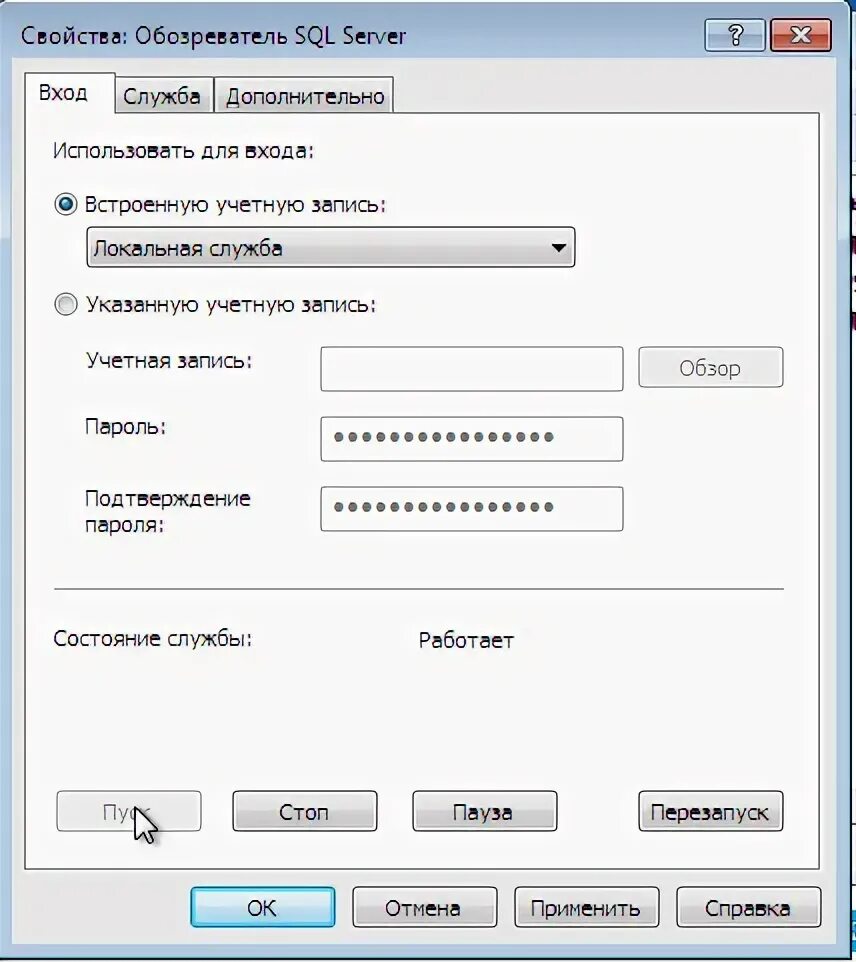This screenshot has width=856, height=962.
Task: Select the built-in account radio button
Action: [66, 204]
